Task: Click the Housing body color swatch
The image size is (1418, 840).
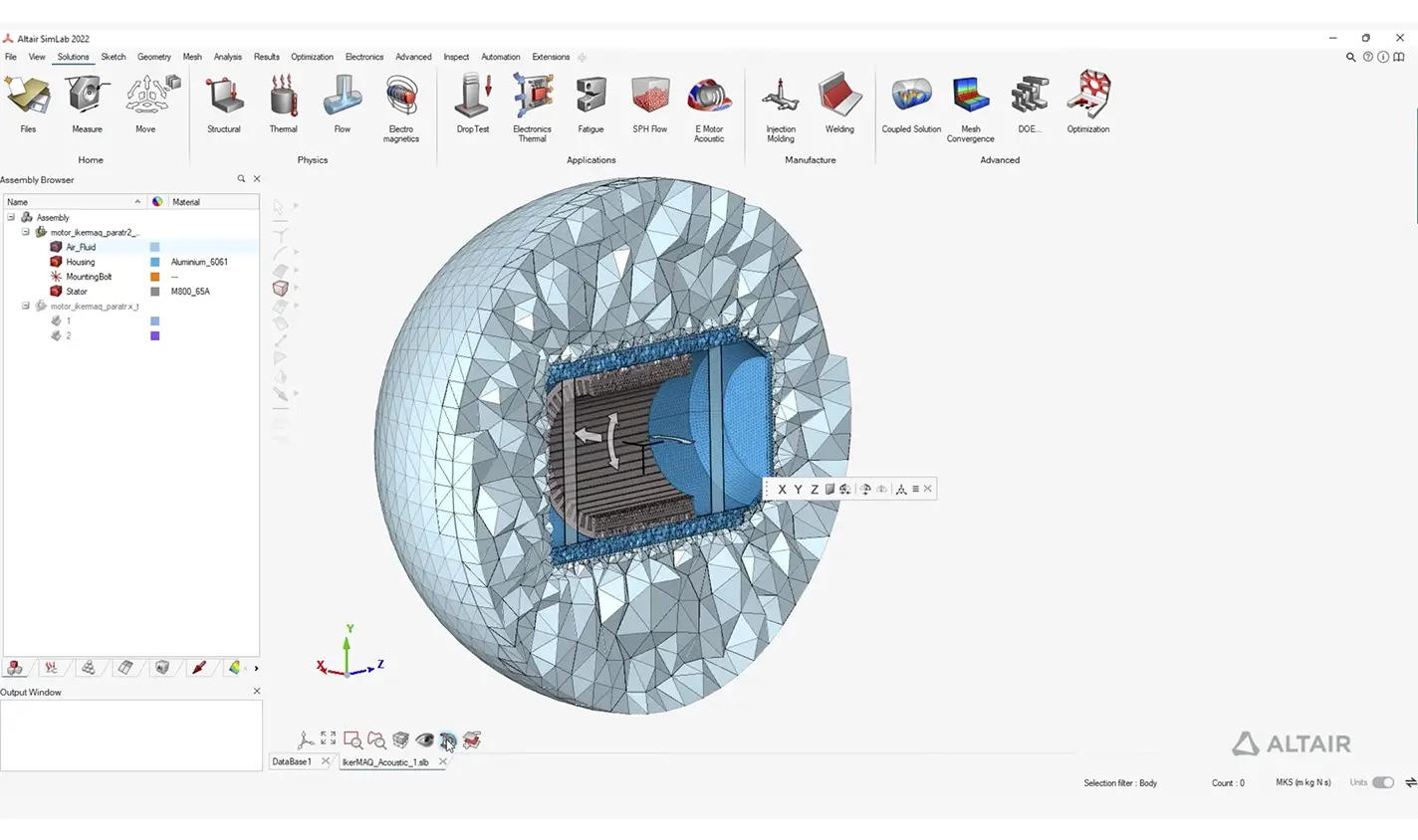Action: 155,262
